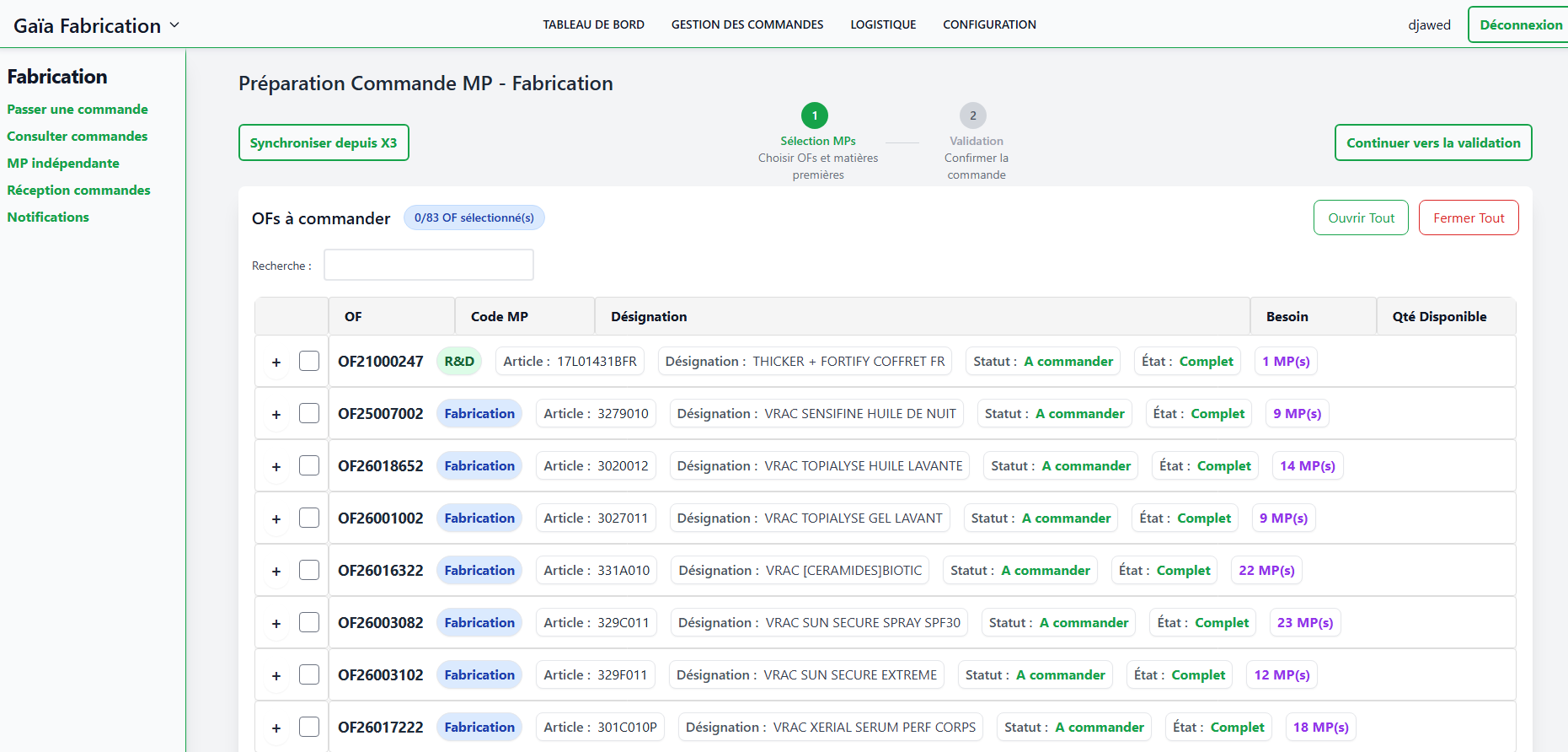The image size is (1568, 752).
Task: Open Réception commandes page
Action: (x=78, y=190)
